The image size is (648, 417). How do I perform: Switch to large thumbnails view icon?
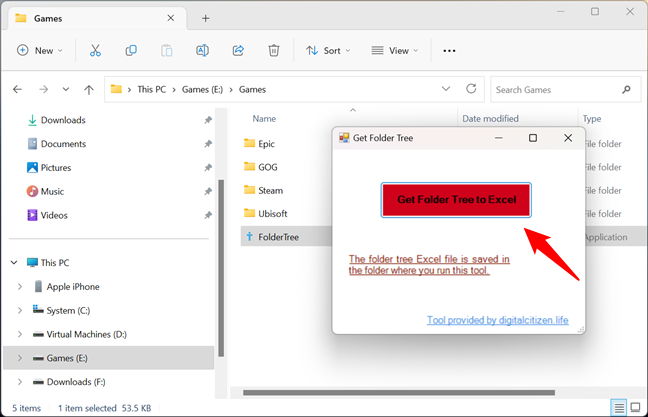point(636,408)
